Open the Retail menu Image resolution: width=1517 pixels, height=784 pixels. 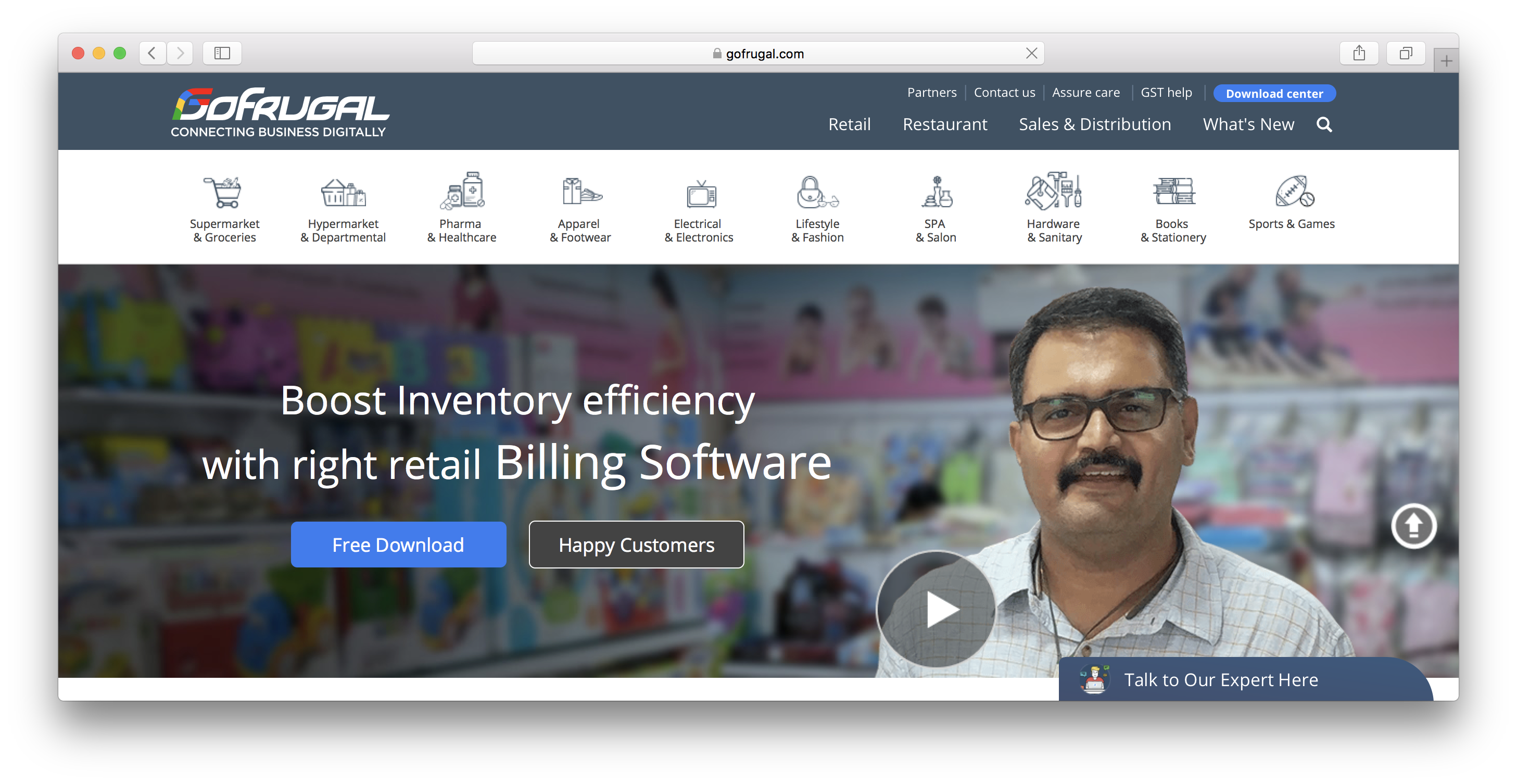tap(849, 124)
